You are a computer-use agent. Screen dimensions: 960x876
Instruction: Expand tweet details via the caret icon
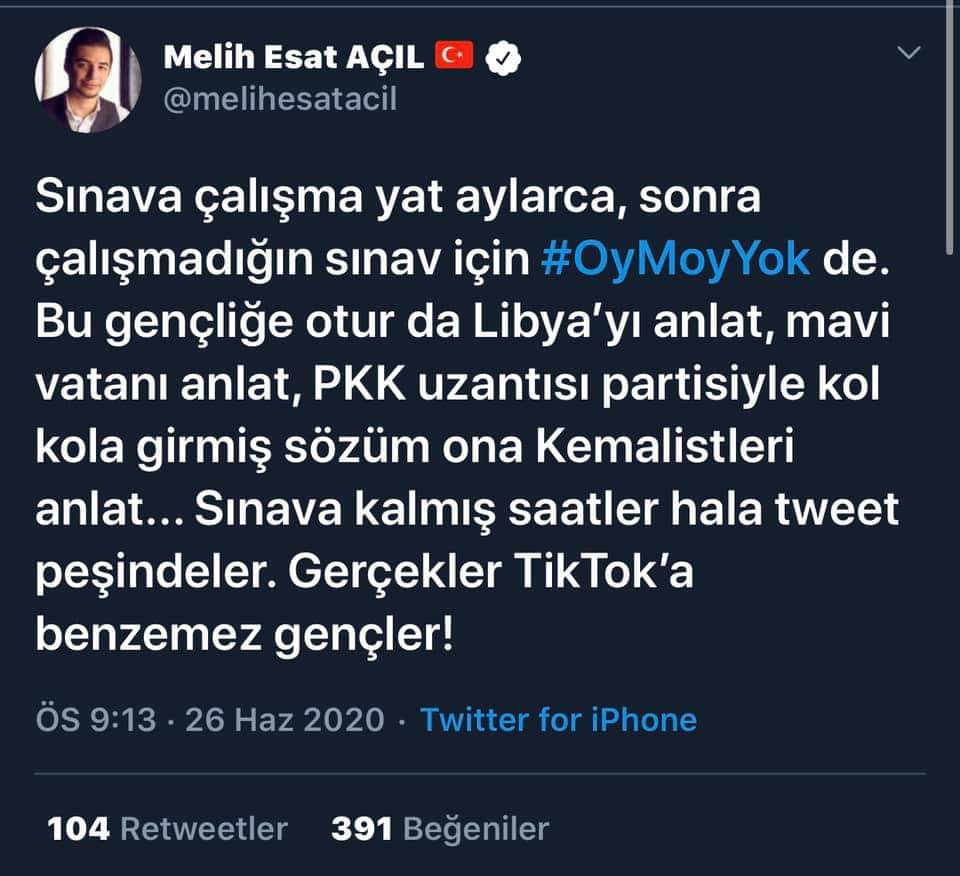point(908,49)
